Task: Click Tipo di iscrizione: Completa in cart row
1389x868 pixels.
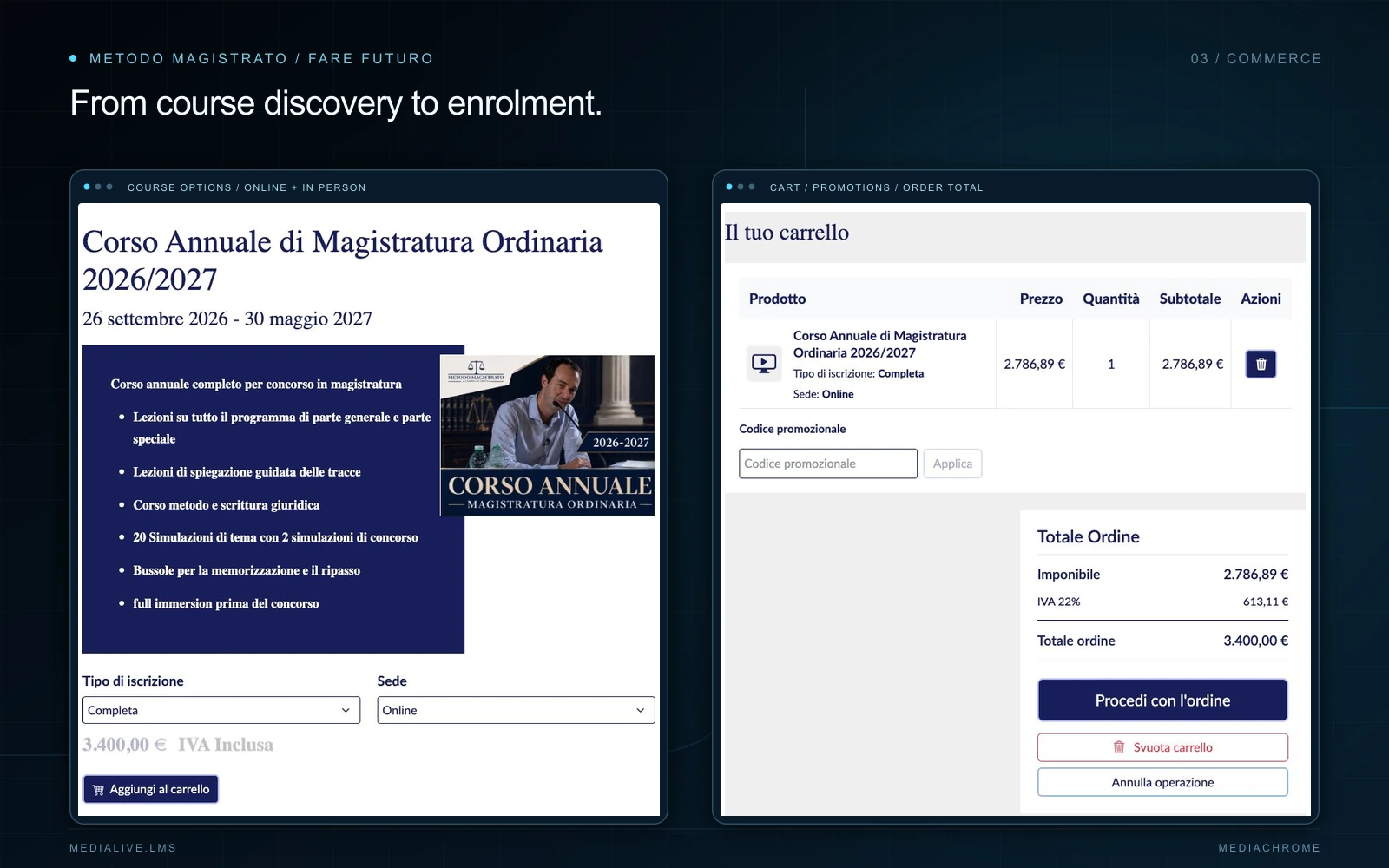Action: (859, 373)
